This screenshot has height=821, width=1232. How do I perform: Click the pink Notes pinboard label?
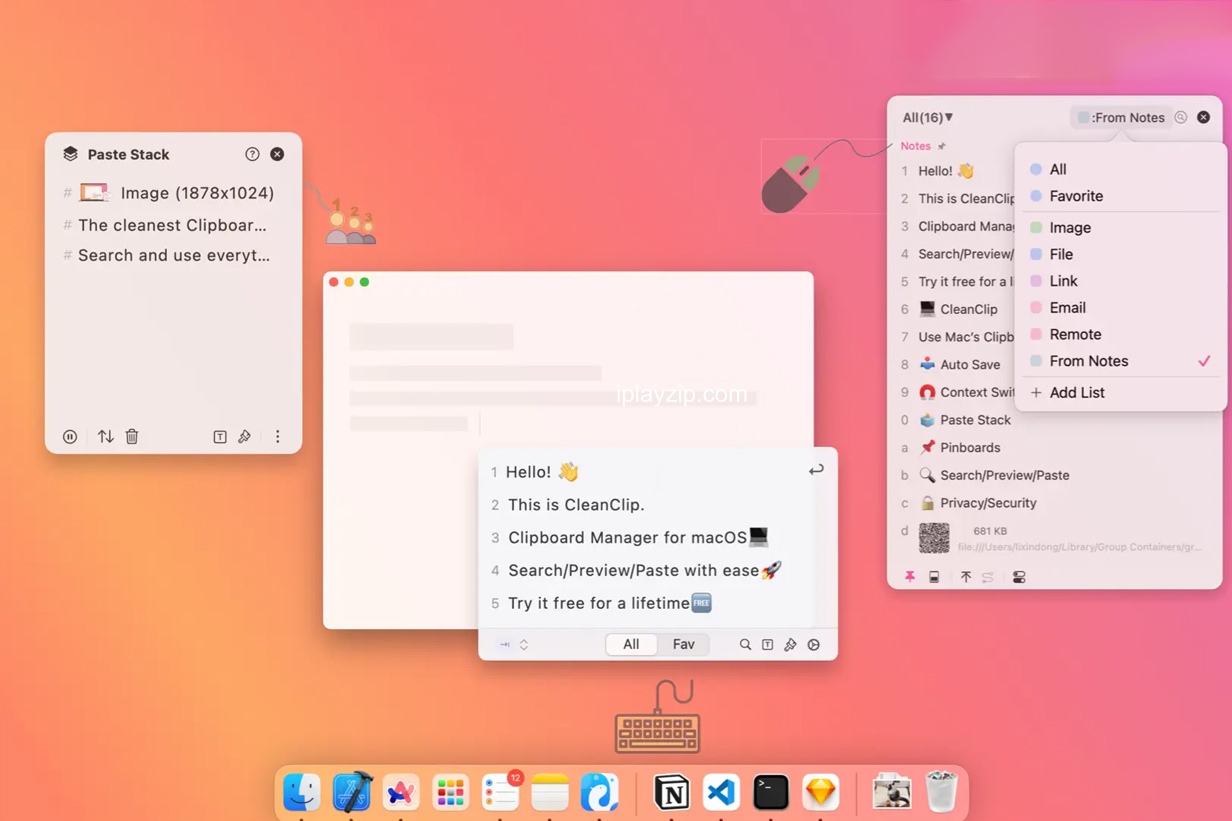pyautogui.click(x=915, y=146)
